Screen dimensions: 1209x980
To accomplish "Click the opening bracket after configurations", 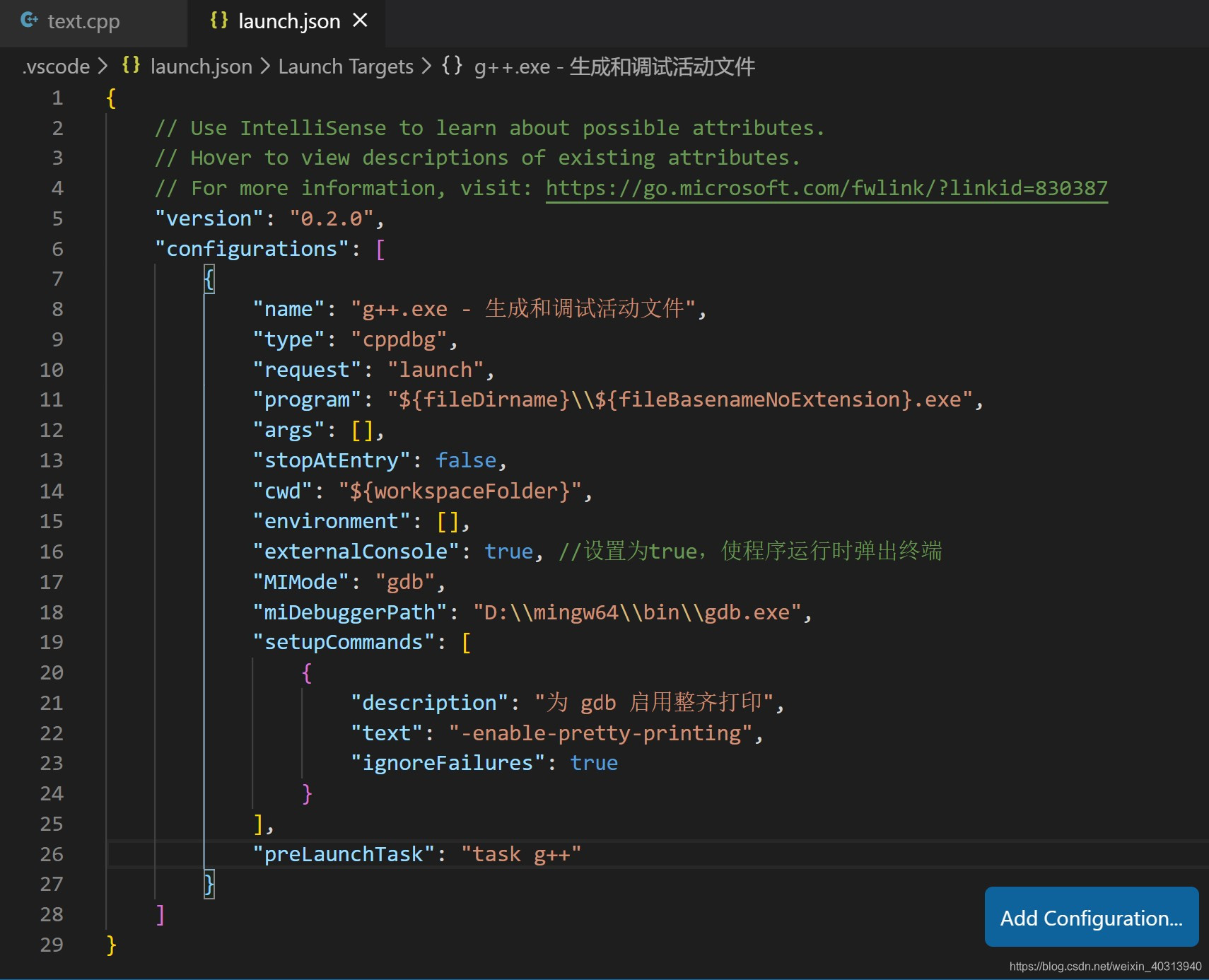I will pyautogui.click(x=380, y=249).
